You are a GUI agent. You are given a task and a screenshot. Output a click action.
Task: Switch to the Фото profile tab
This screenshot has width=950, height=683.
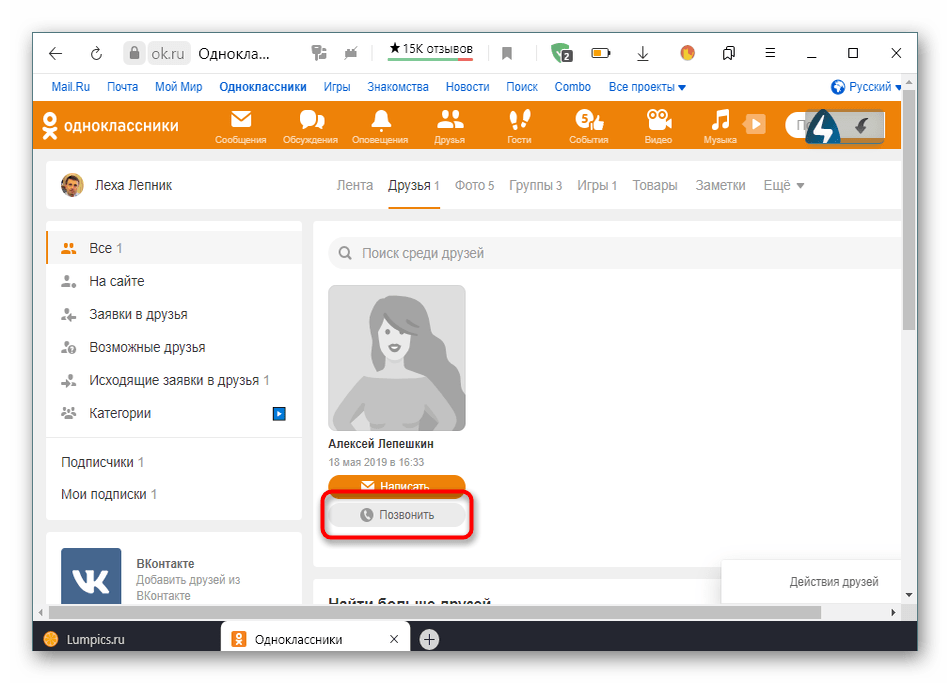[474, 185]
